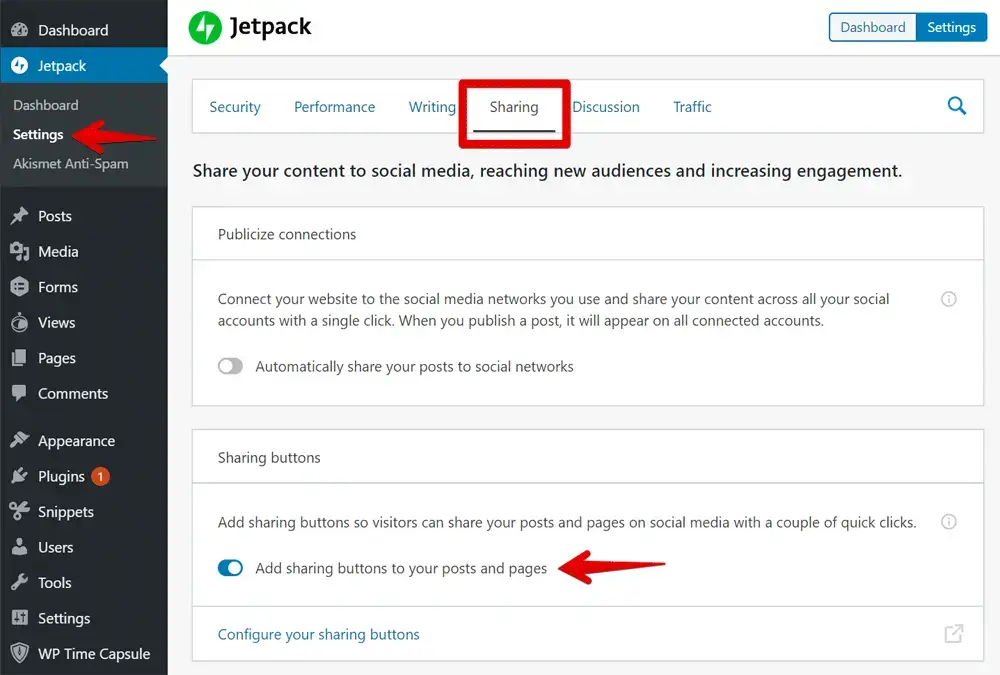The image size is (1000, 675).
Task: Click the Views icon in sidebar
Action: [x=20, y=322]
